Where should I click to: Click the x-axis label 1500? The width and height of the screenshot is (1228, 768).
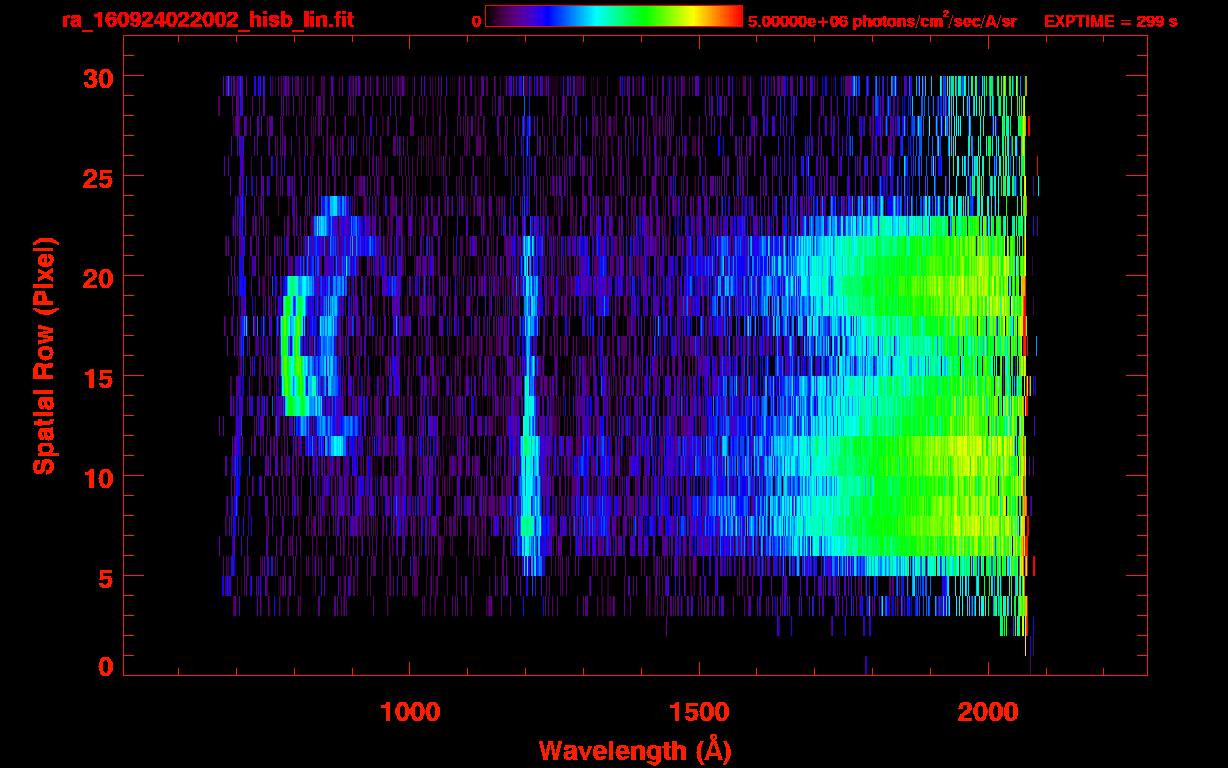pos(699,711)
